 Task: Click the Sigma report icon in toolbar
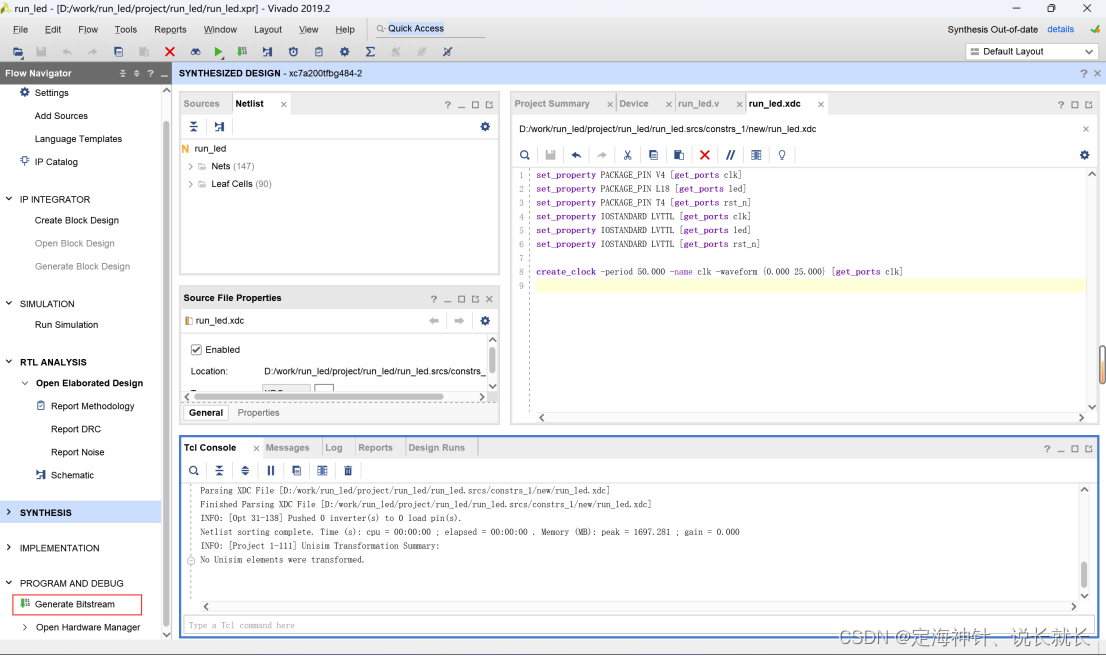pos(370,51)
